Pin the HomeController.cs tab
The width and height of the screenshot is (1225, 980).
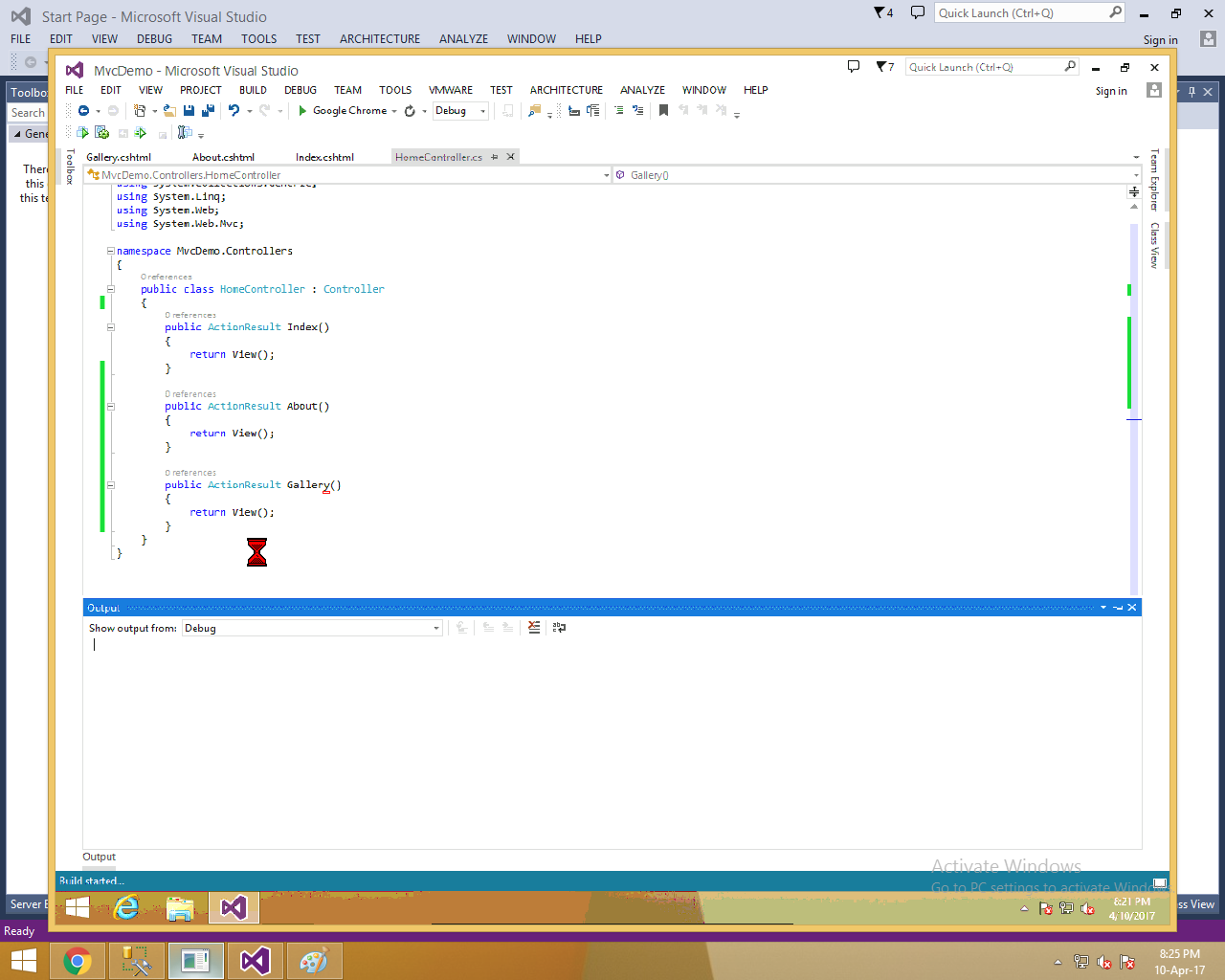click(494, 156)
